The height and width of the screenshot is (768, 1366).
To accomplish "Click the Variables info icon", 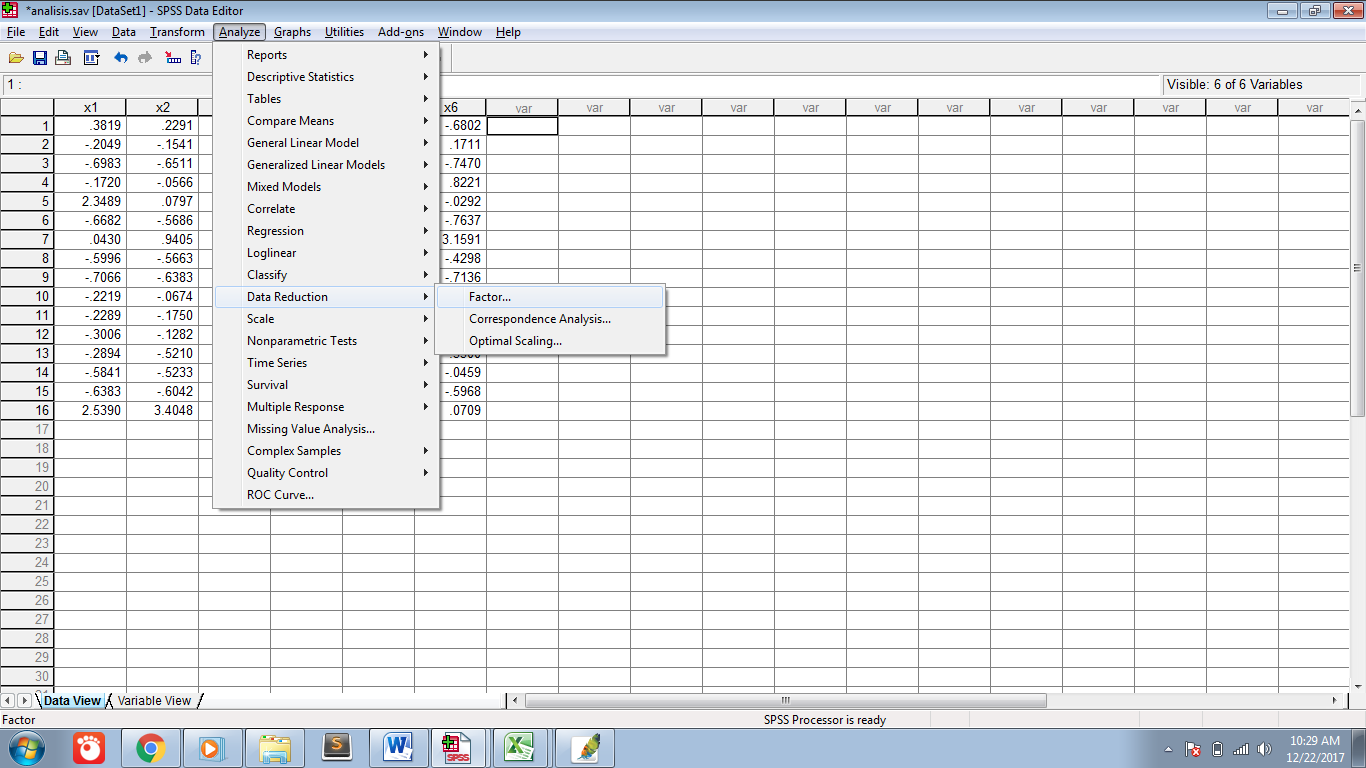I will pyautogui.click(x=196, y=58).
